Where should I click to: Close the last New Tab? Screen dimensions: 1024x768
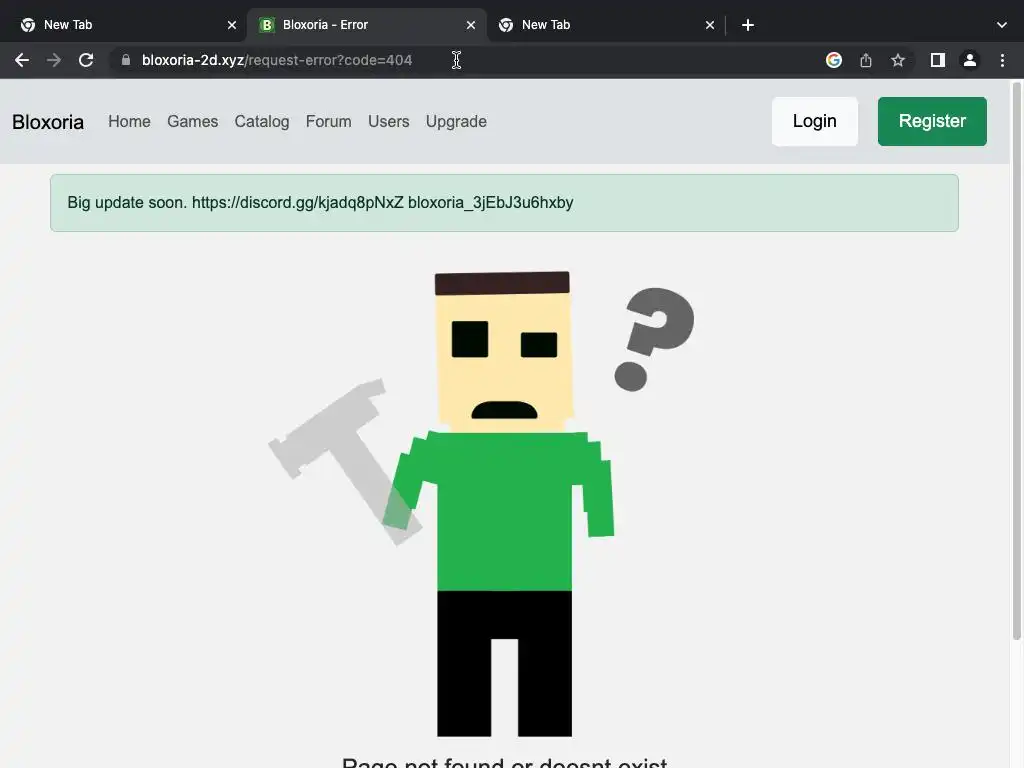coord(710,25)
